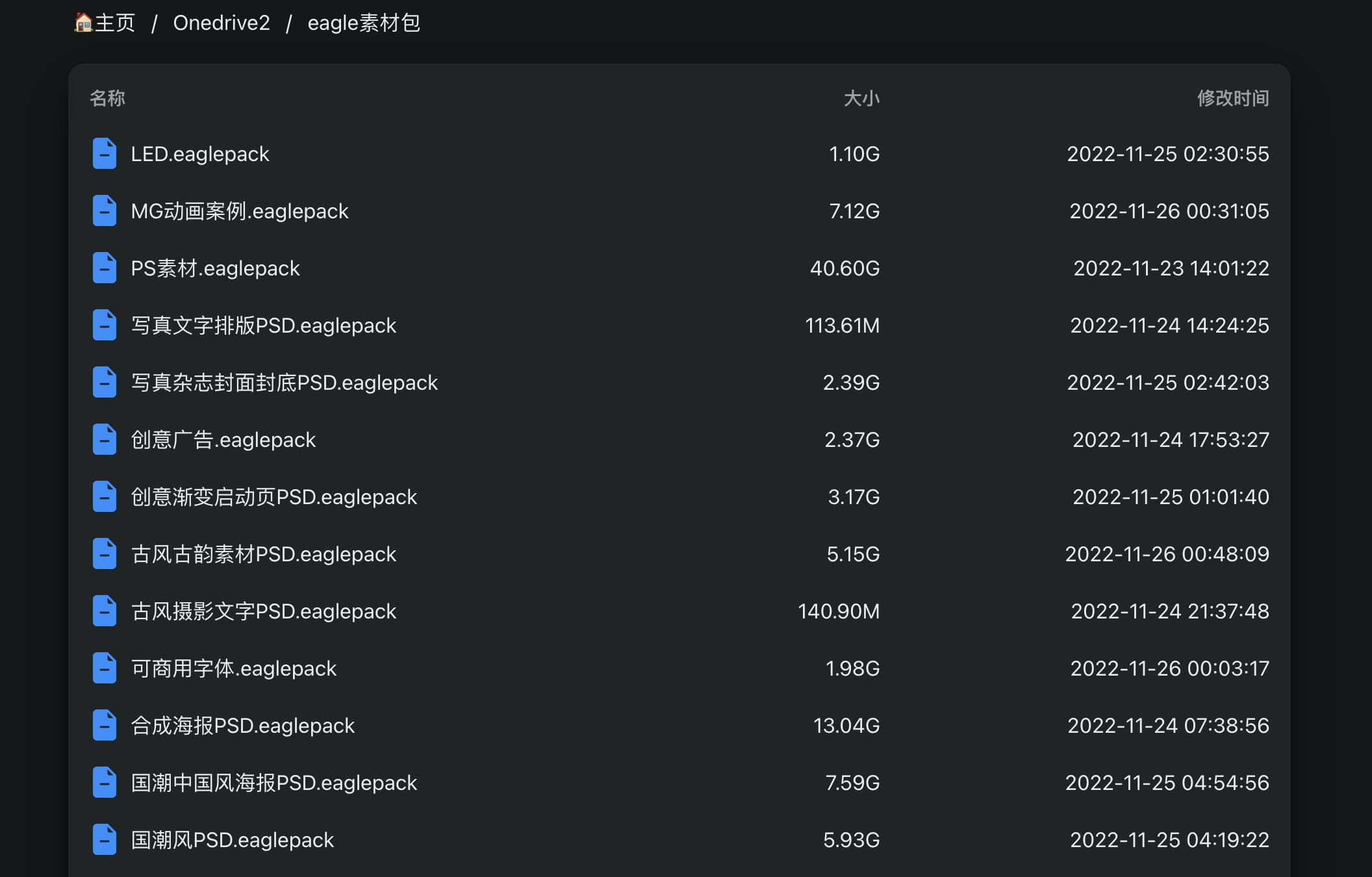
Task: Click the file icon beside PS素材.eaglepack
Action: [x=104, y=268]
